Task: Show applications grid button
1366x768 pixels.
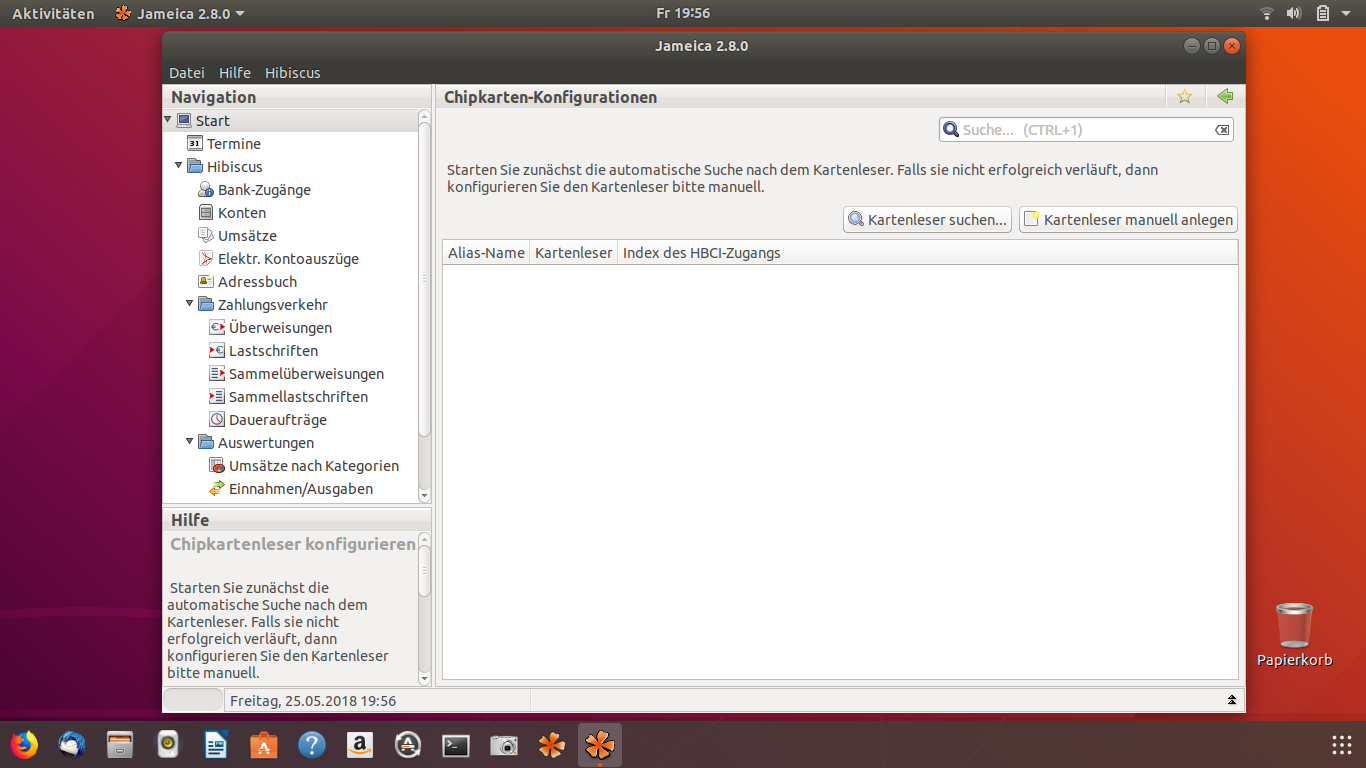Action: (1342, 745)
